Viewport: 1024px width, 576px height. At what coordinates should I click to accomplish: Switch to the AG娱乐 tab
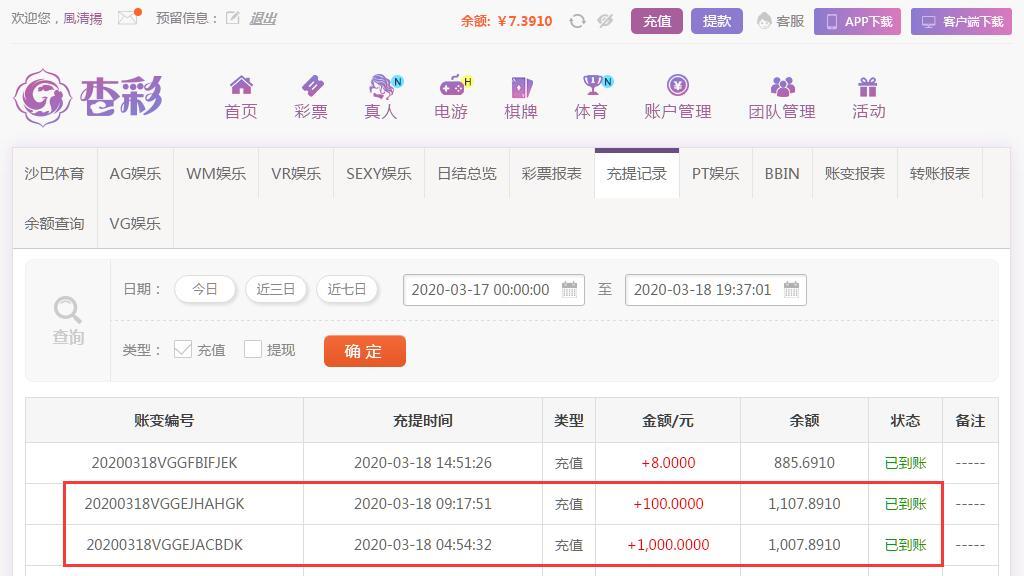pos(135,174)
